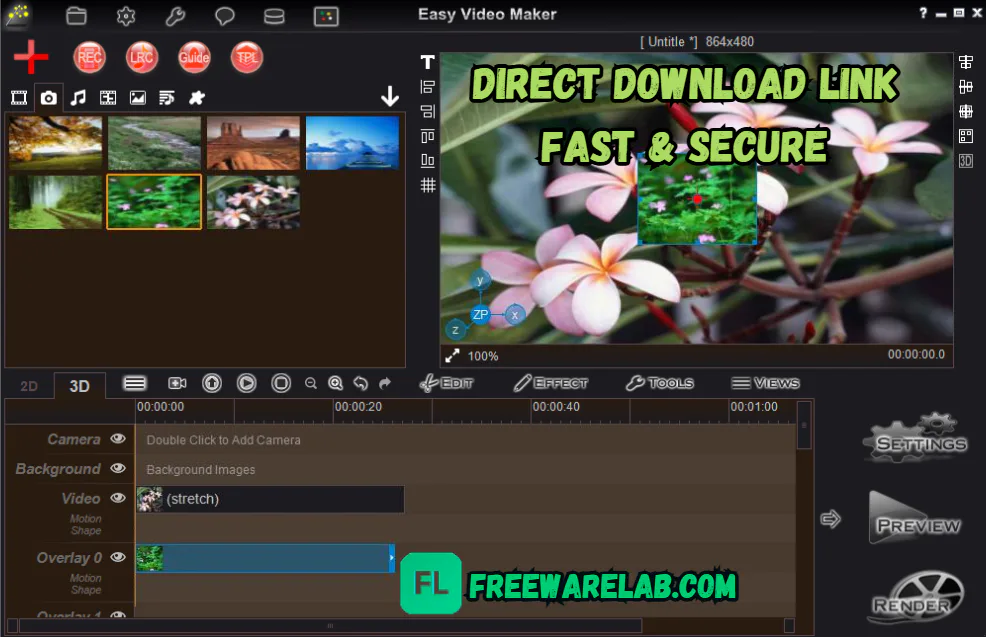Screen dimensions: 986x637
Task: Open the Edit menu
Action: pyautogui.click(x=447, y=383)
